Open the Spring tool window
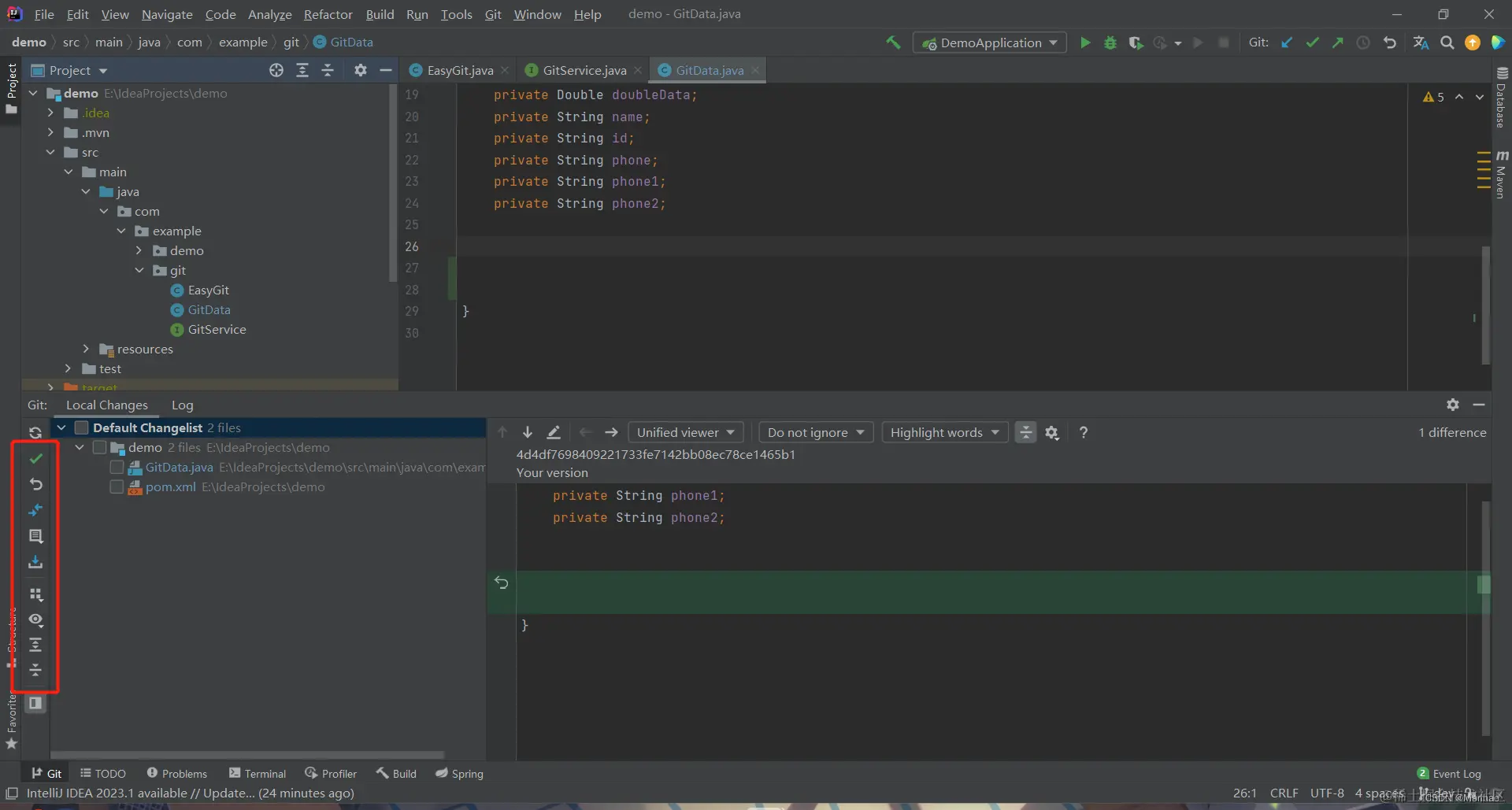The height and width of the screenshot is (810, 1512). point(459,774)
